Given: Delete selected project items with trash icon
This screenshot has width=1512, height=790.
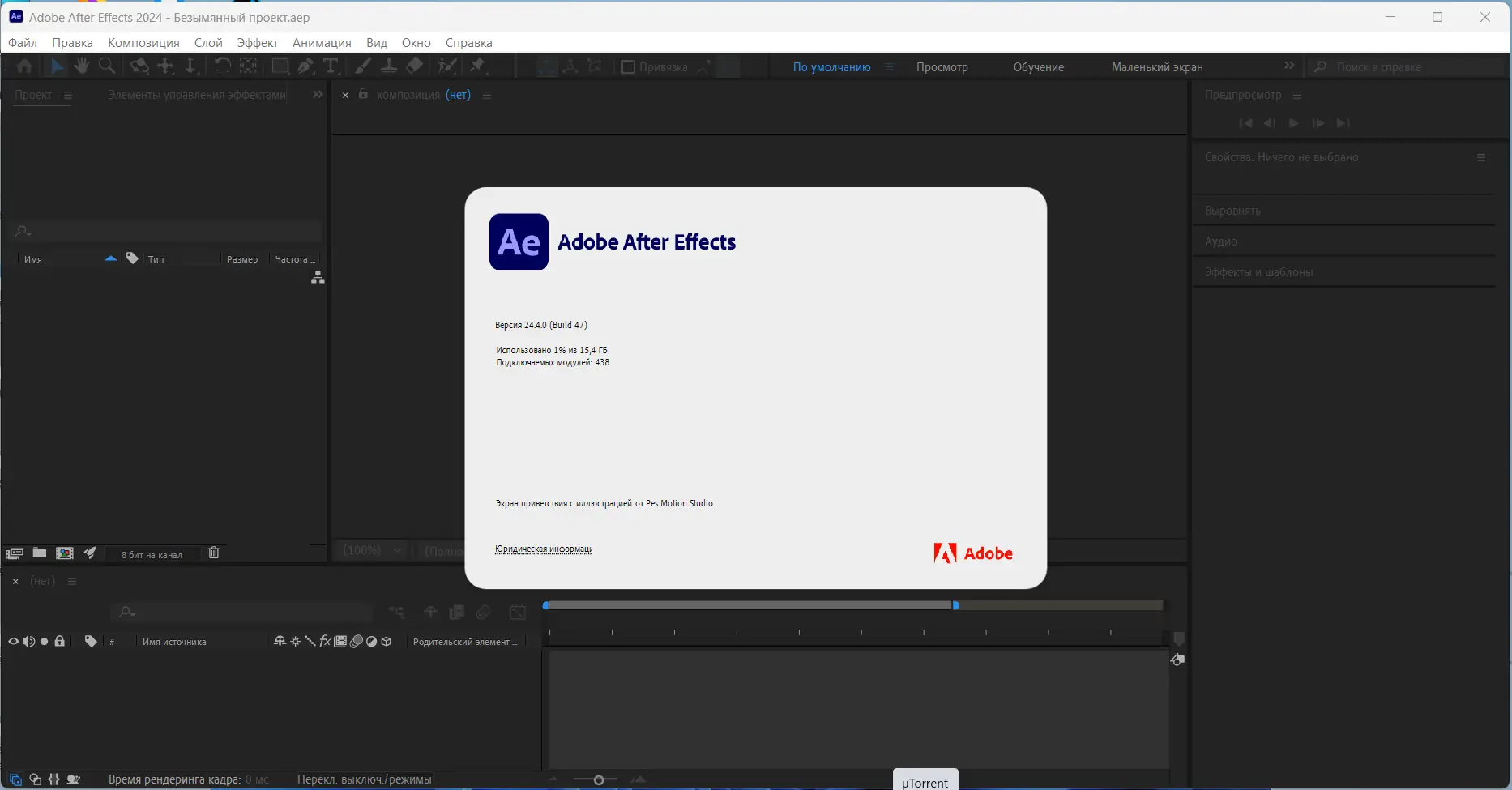Looking at the screenshot, I should 214,553.
